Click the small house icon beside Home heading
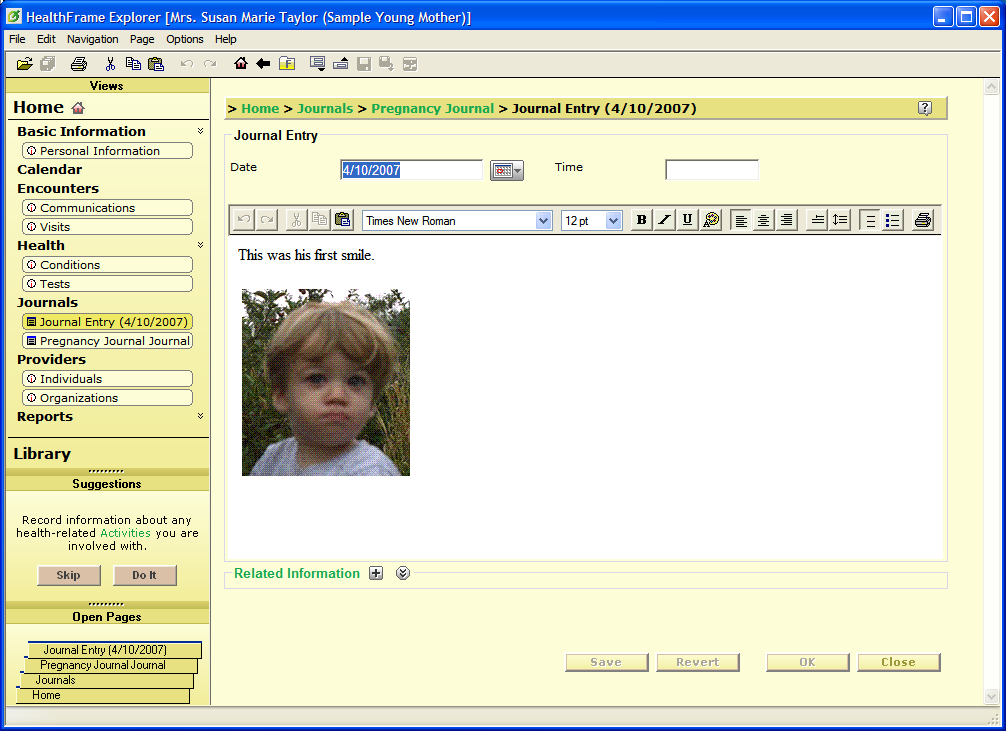 point(78,108)
